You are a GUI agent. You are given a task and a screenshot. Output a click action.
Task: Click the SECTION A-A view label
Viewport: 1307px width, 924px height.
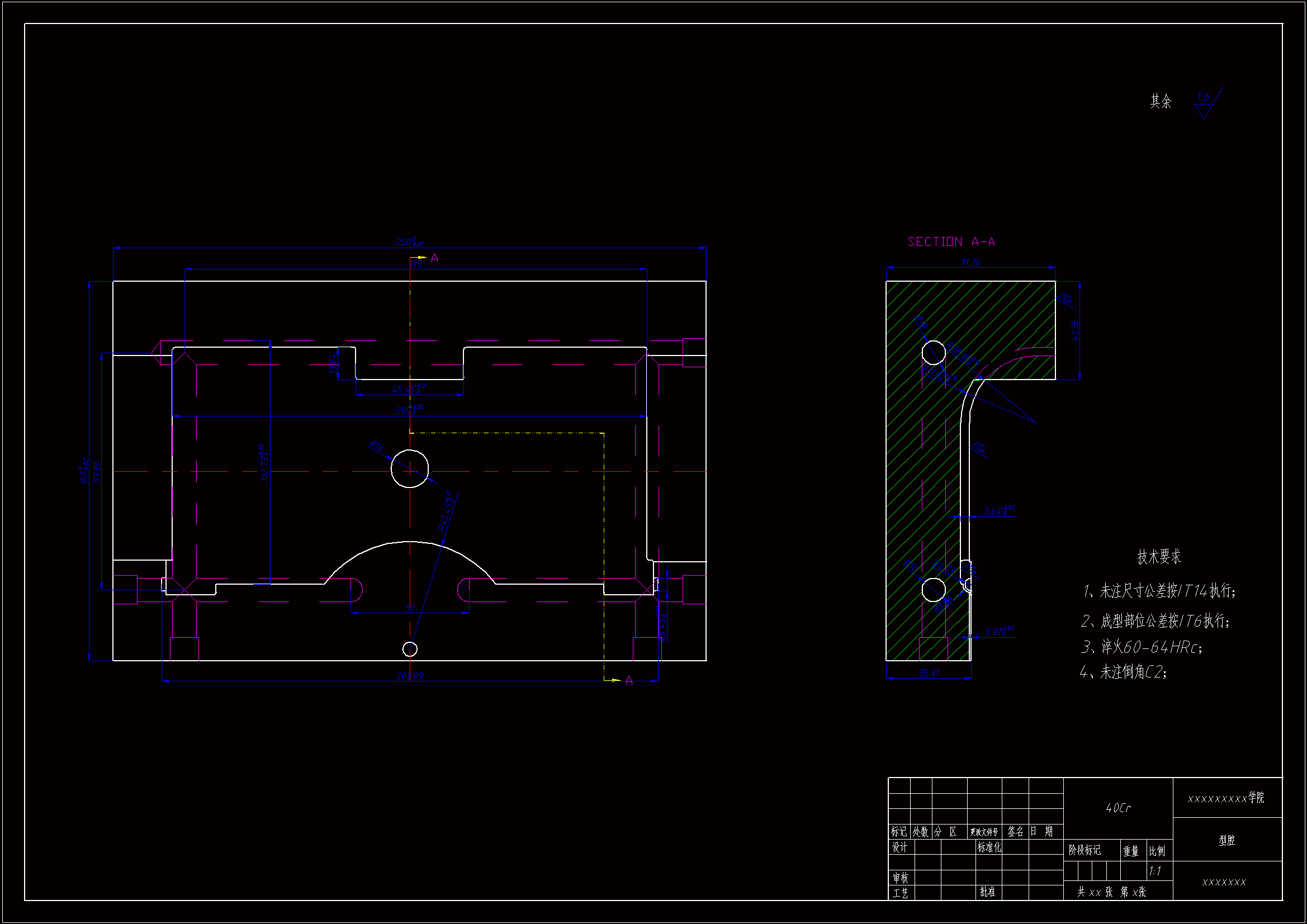click(x=951, y=242)
